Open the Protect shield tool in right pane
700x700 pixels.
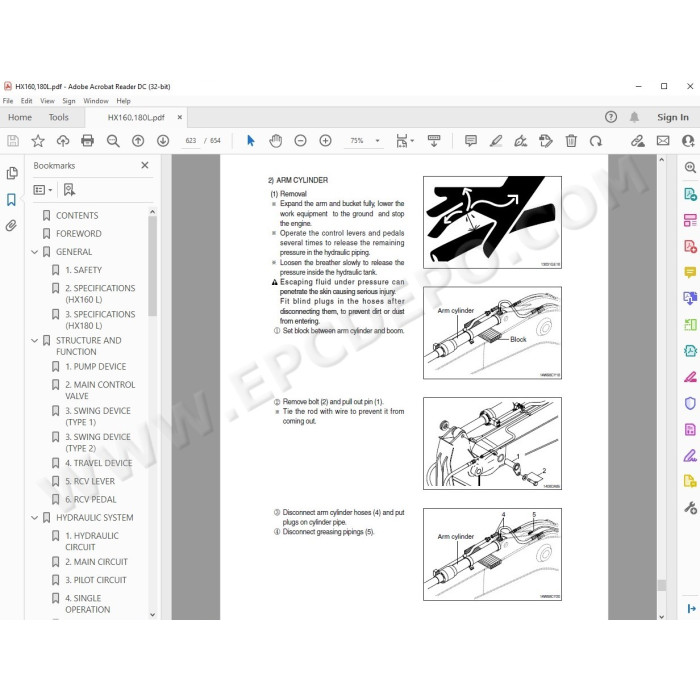pos(690,403)
